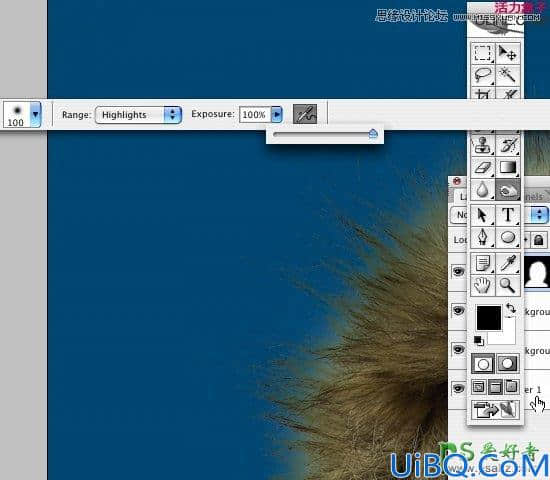Select the Clone Stamp tool
Screen dimensions: 550x480
pyautogui.click(x=483, y=145)
